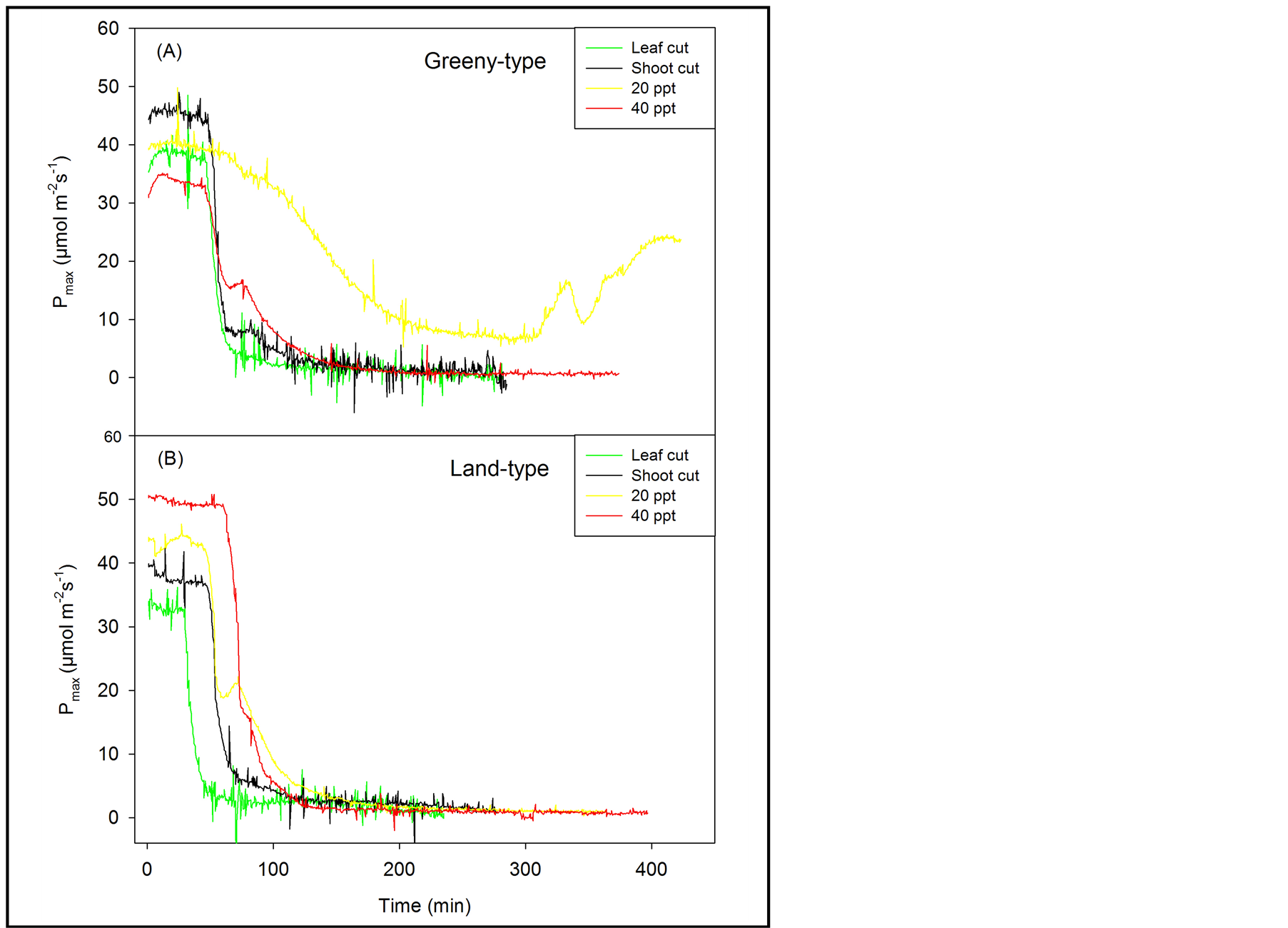Click x-axis tick label '200'
The width and height of the screenshot is (1288, 928).
(400, 869)
